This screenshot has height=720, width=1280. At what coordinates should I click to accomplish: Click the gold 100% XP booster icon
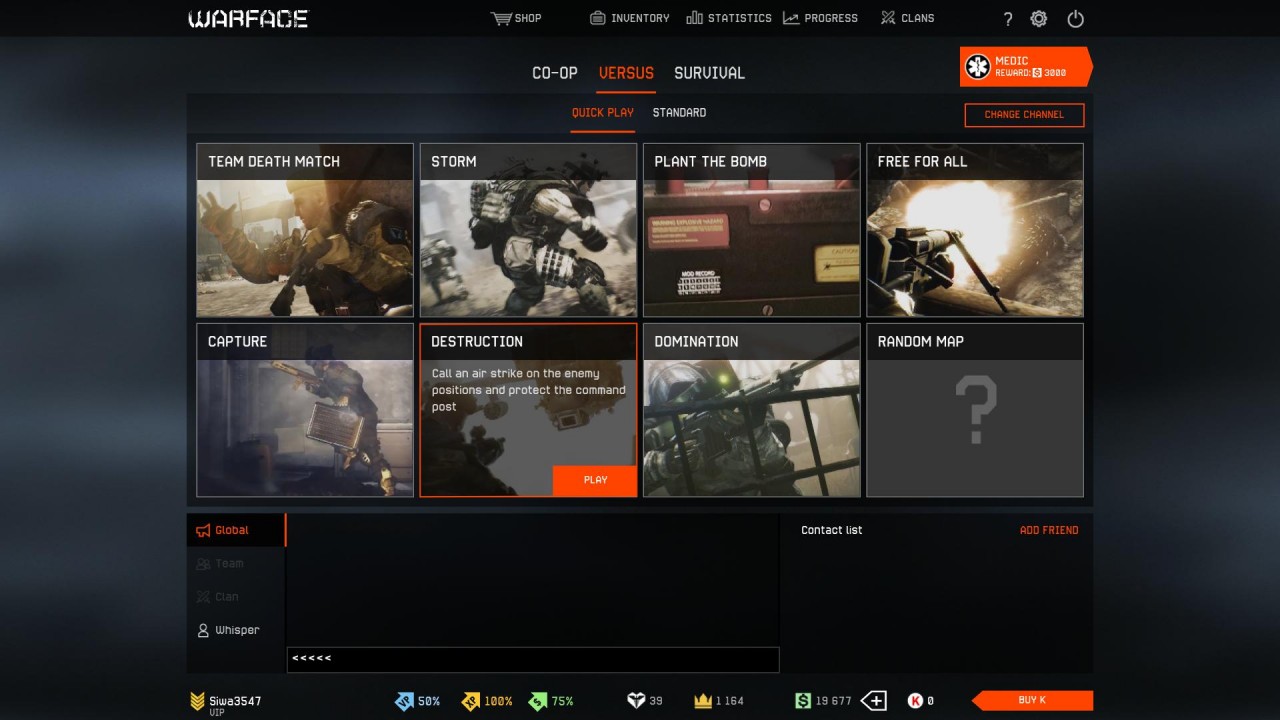click(x=470, y=701)
